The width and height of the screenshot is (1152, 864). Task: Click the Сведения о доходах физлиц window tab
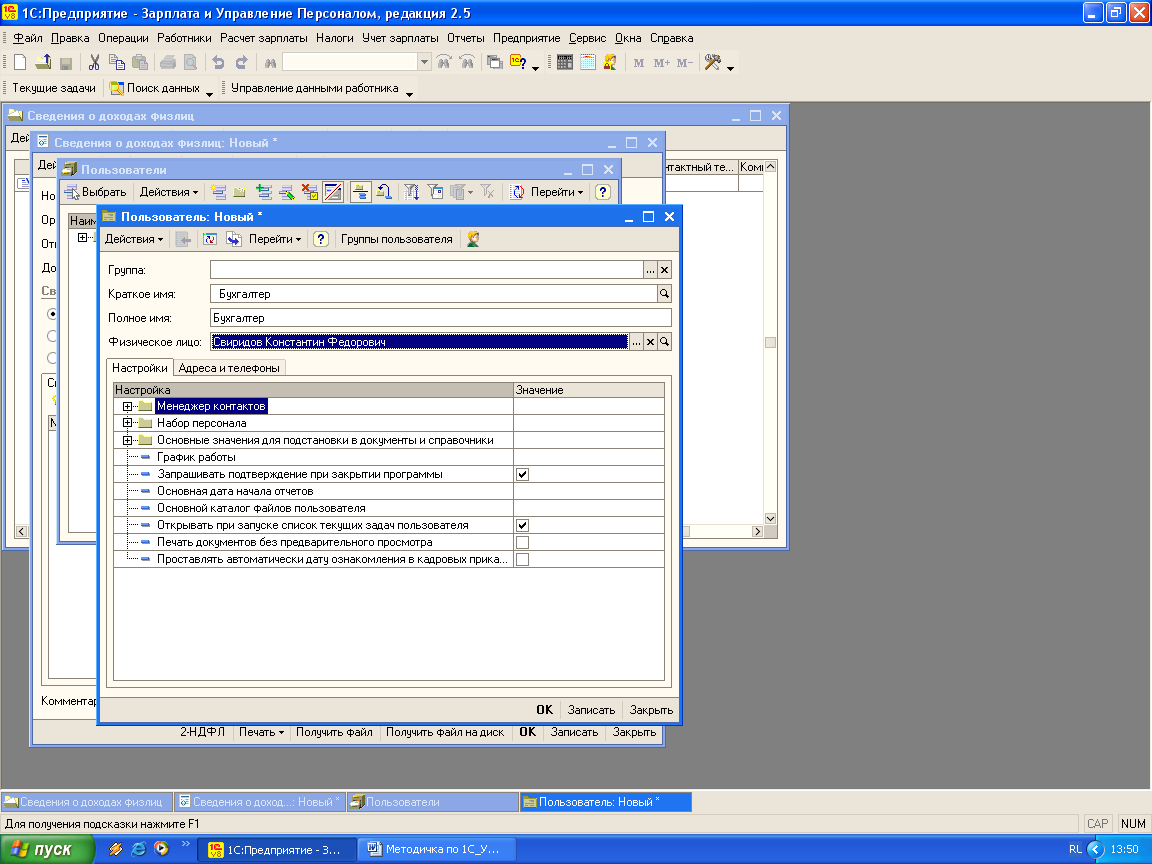pos(87,802)
